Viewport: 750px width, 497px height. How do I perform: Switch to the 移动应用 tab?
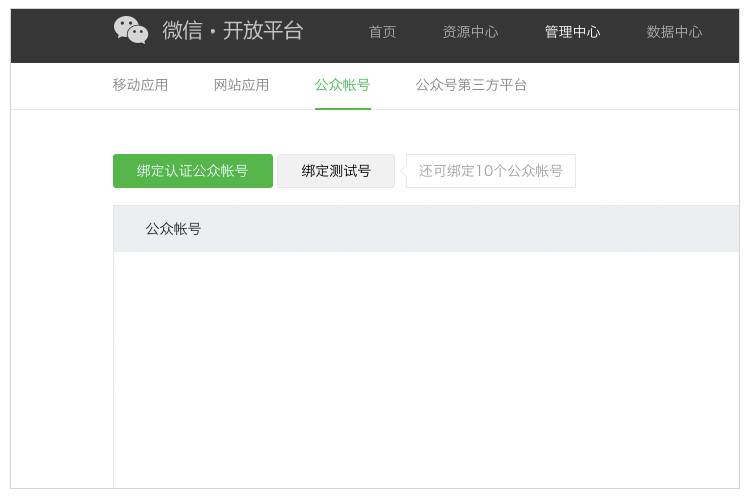[140, 85]
